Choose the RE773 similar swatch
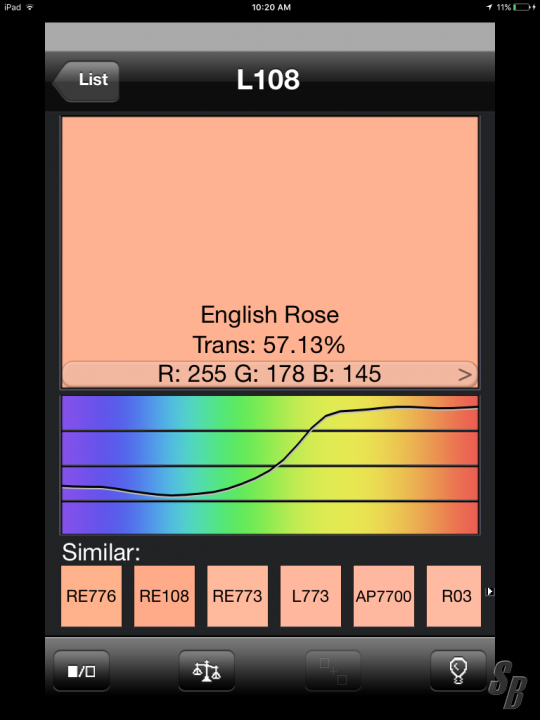The width and height of the screenshot is (540, 720). (x=237, y=596)
